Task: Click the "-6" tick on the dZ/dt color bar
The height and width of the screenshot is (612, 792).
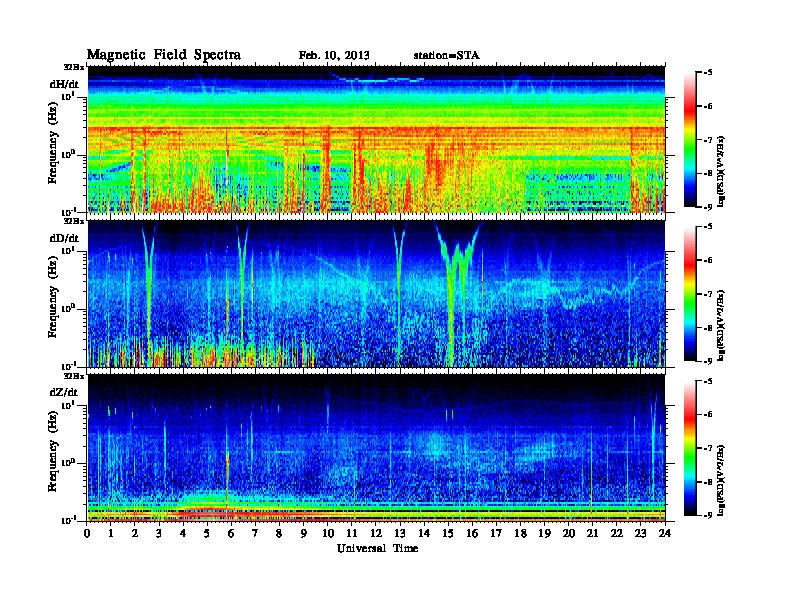Action: pos(708,415)
